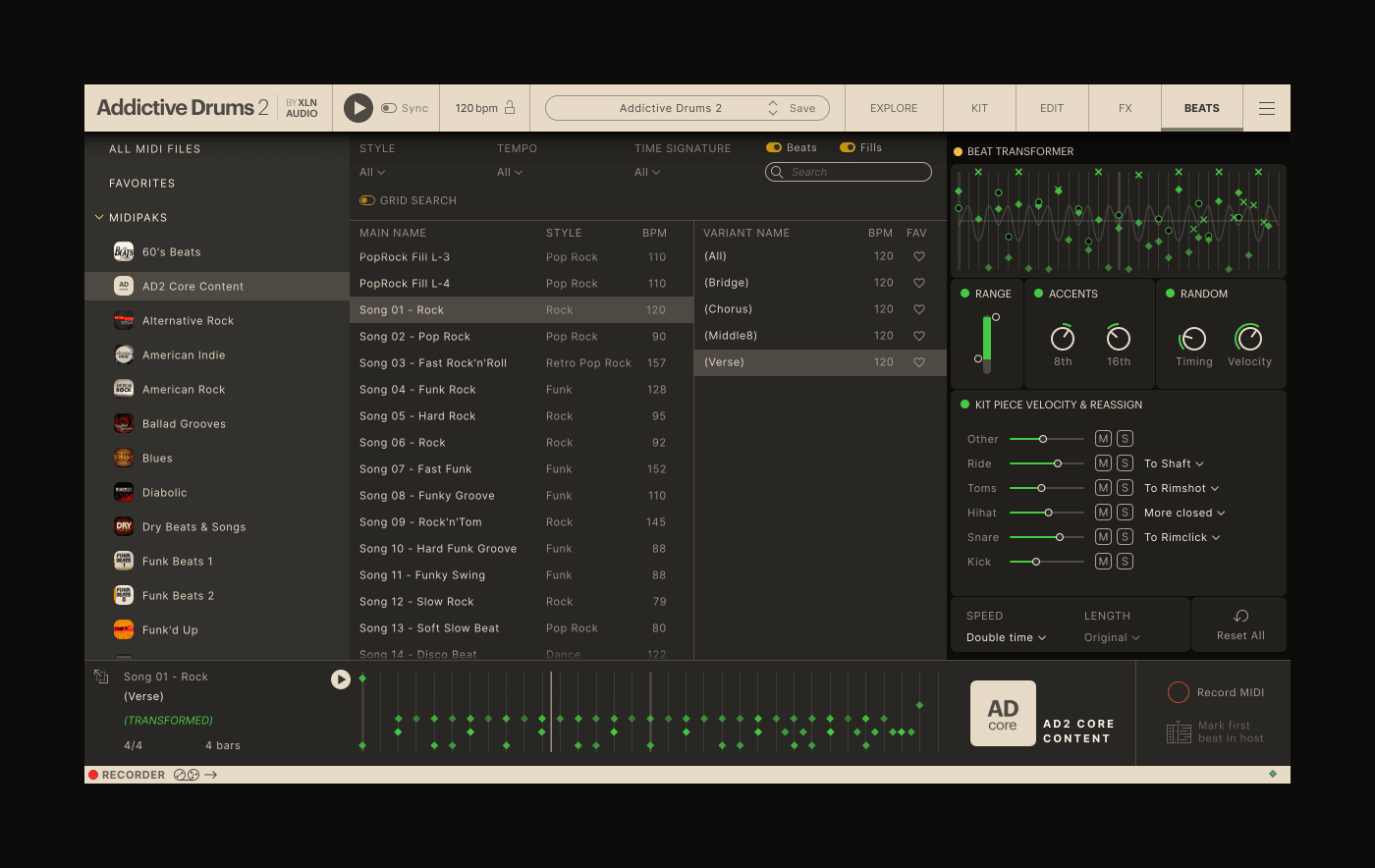Click the Timing random knob
Viewport: 1375px width, 868px height.
pyautogui.click(x=1193, y=339)
